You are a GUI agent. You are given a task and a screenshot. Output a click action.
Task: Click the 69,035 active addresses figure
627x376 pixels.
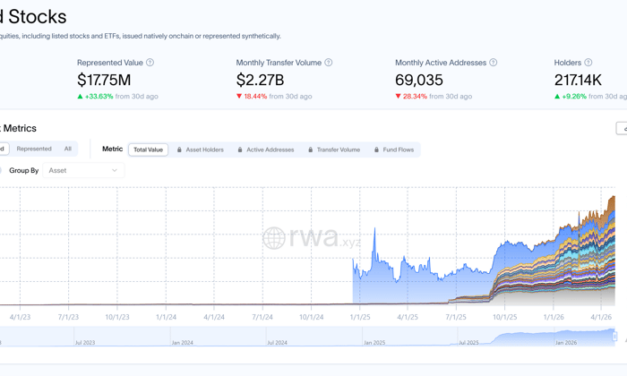pyautogui.click(x=419, y=80)
